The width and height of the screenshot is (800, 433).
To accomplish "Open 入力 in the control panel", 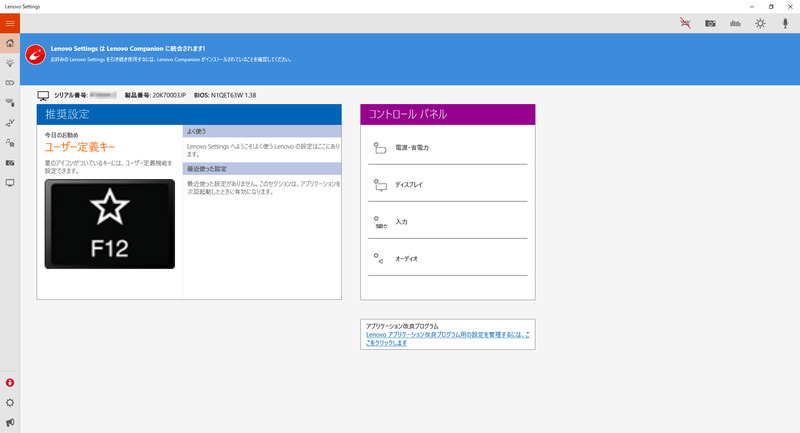I will pyautogui.click(x=447, y=222).
